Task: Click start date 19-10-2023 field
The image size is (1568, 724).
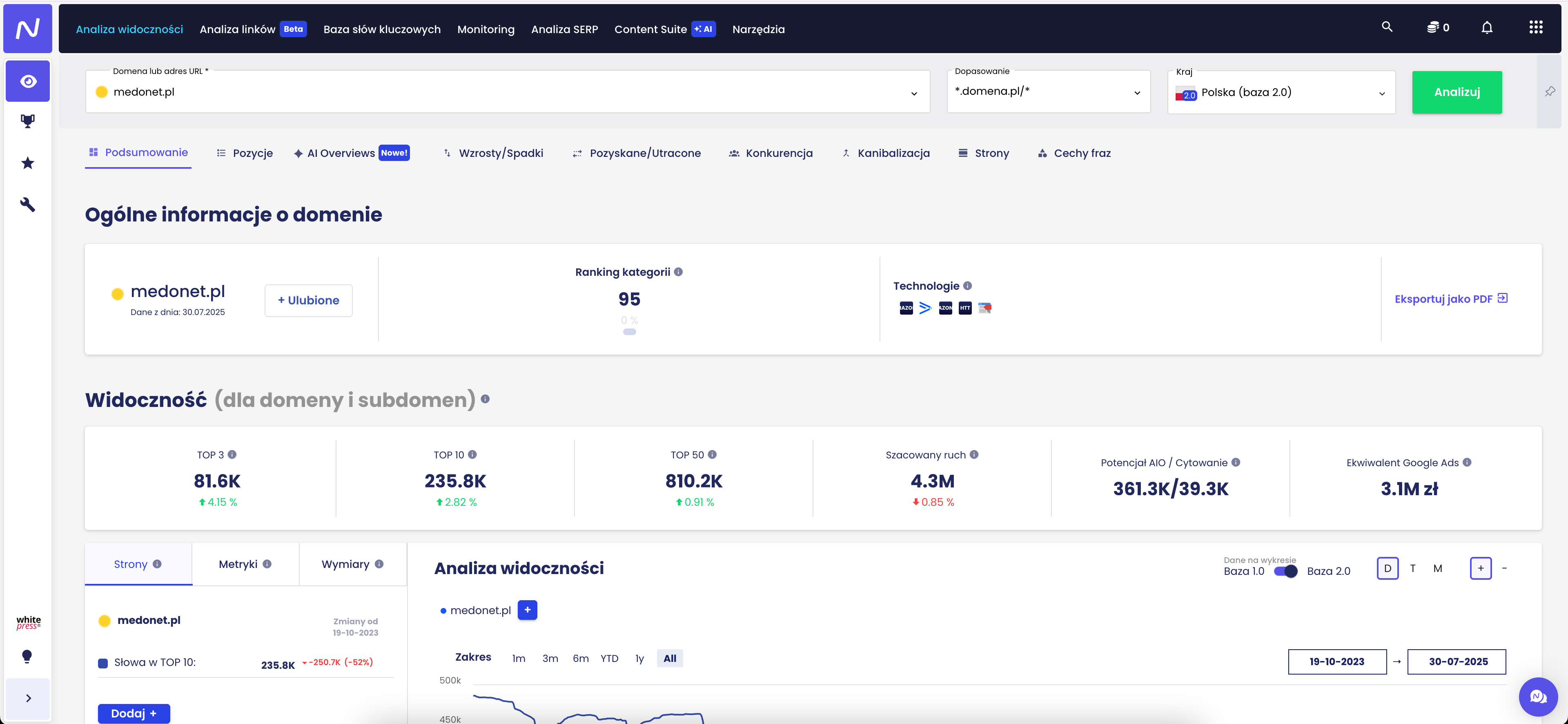Action: pyautogui.click(x=1337, y=662)
